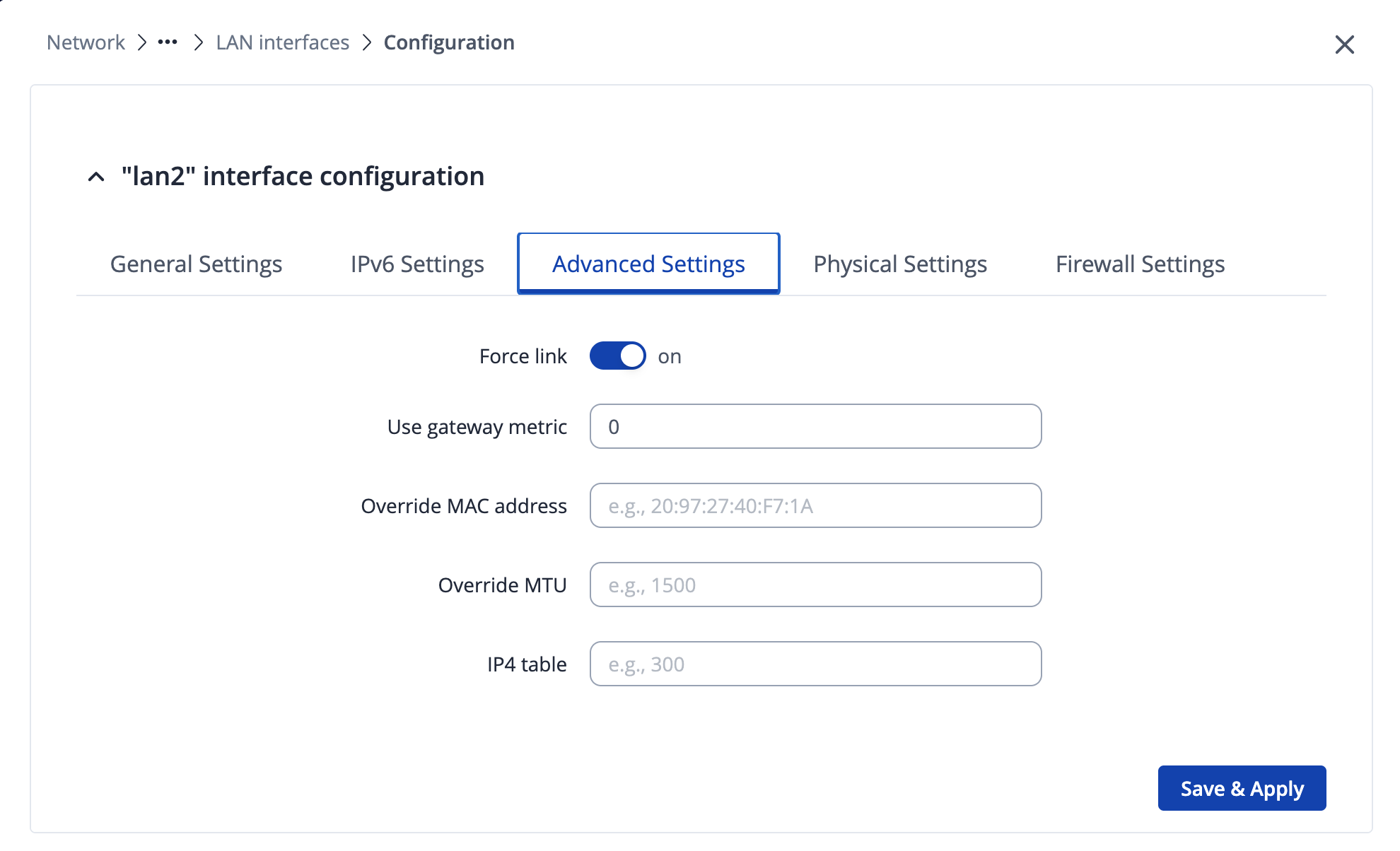
Task: Select the IP4 table input box
Action: 815,664
